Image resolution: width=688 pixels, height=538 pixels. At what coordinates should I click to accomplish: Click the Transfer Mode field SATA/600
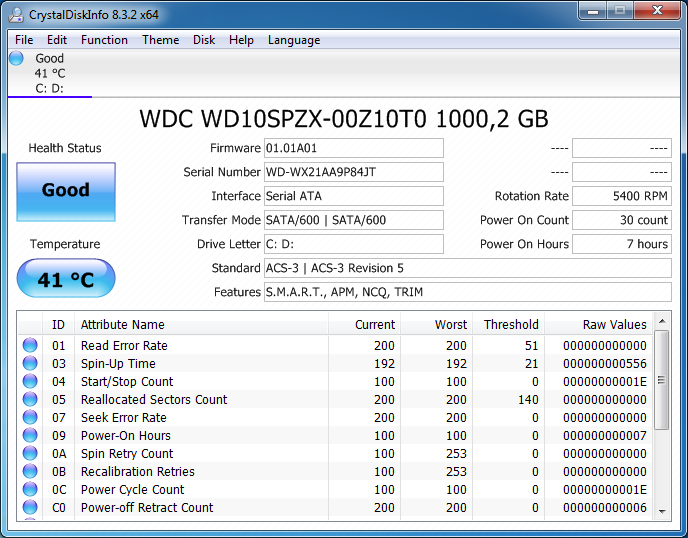coord(354,220)
